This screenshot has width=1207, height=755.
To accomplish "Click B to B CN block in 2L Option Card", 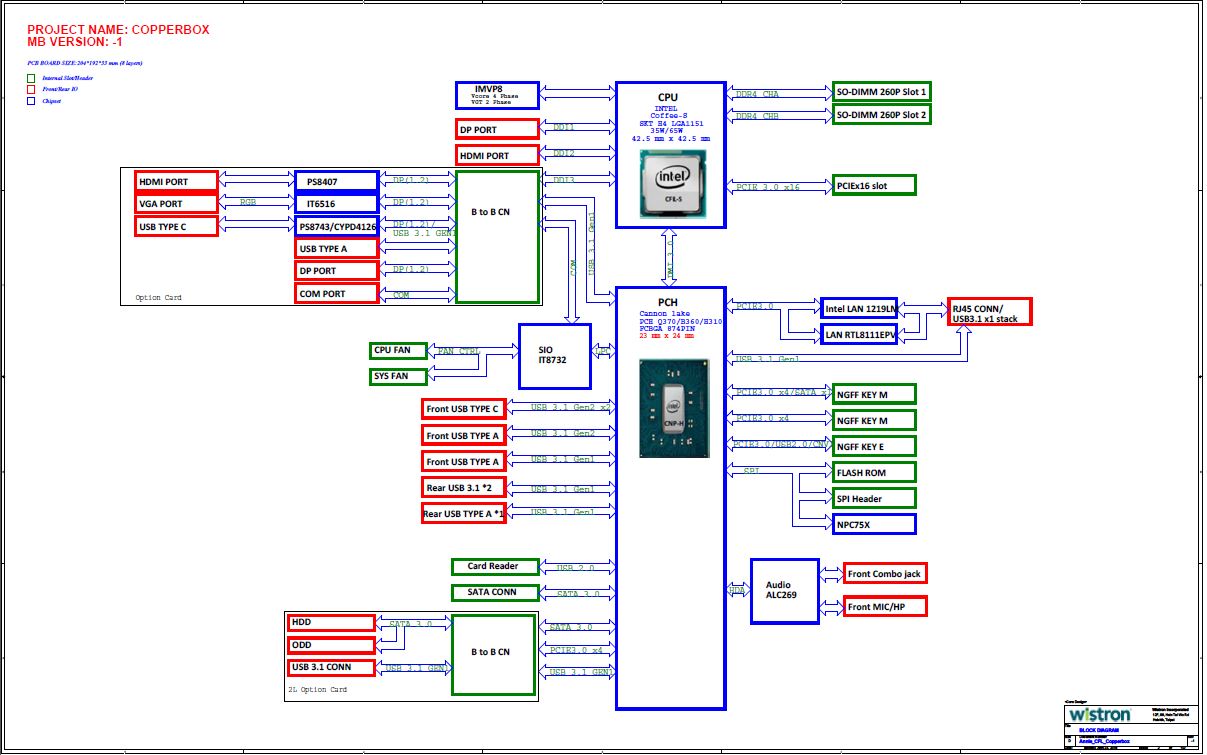I will [495, 653].
